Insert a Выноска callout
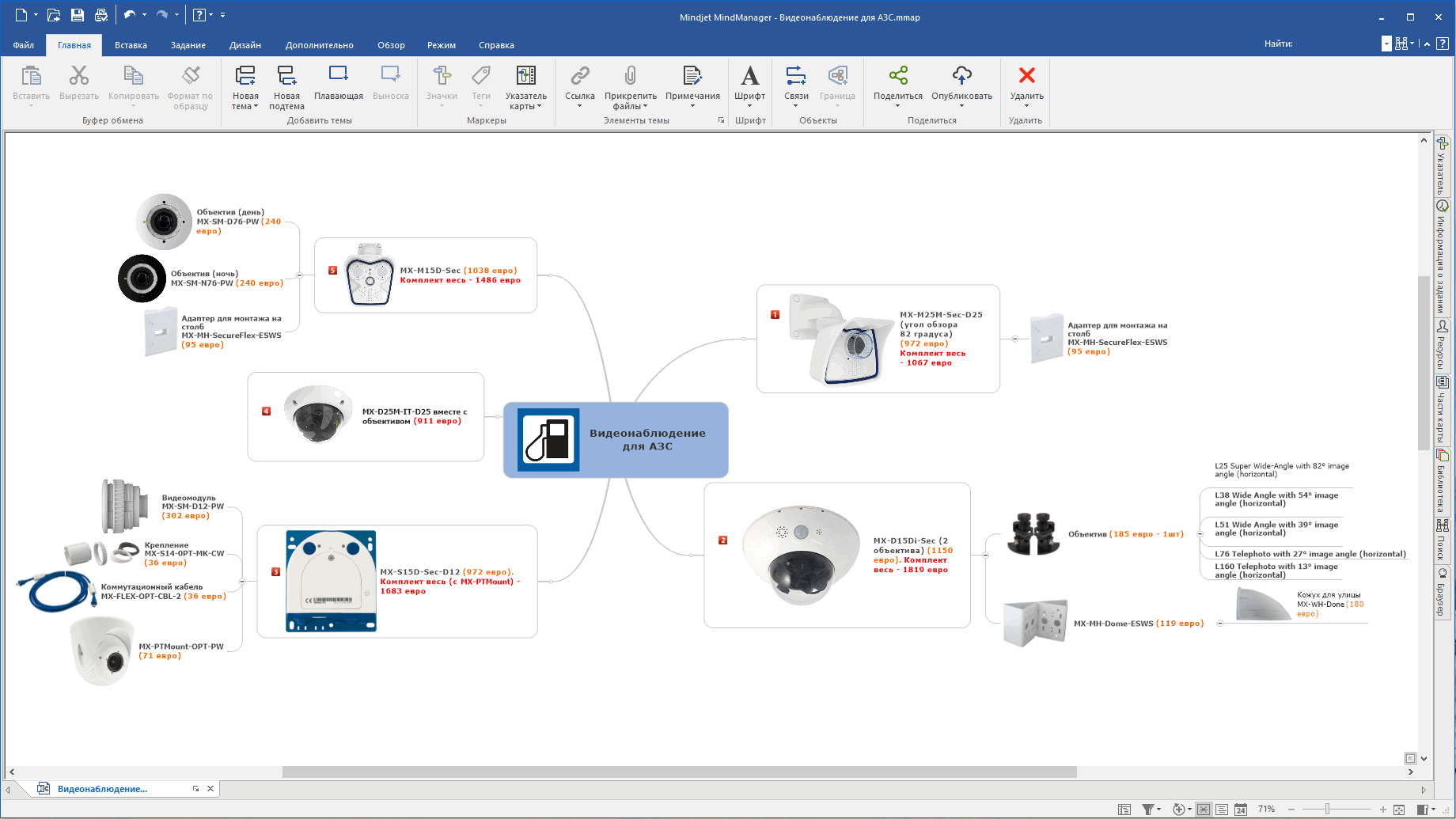 (390, 83)
